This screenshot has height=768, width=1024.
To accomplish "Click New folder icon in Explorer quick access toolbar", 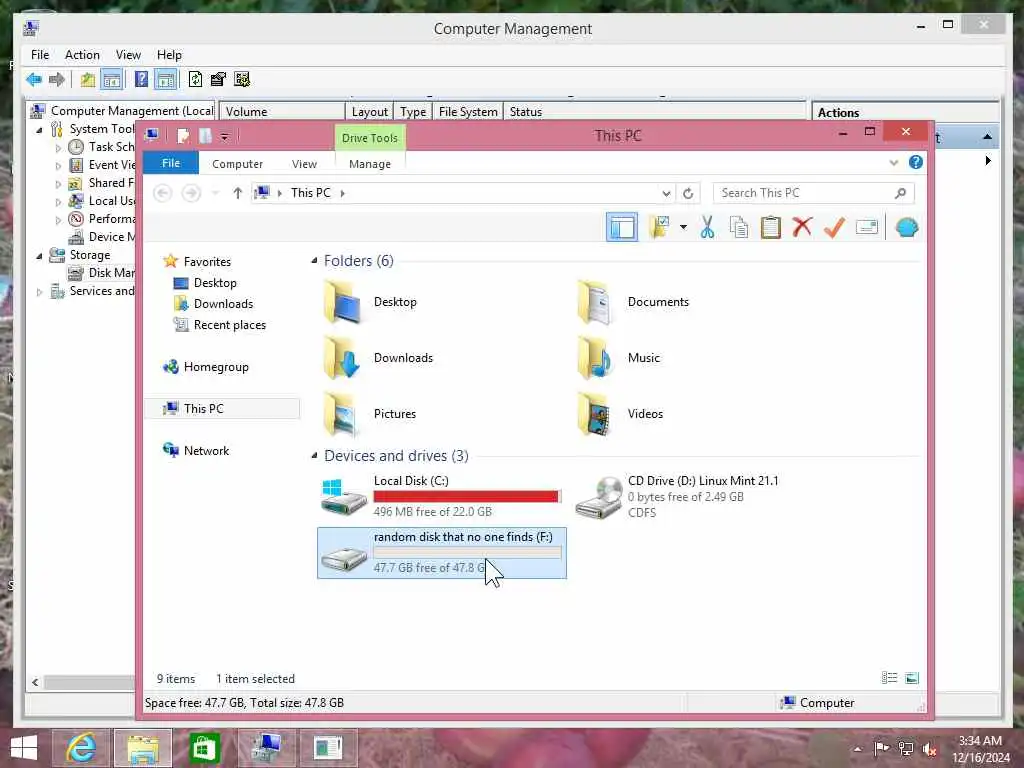I will point(205,136).
